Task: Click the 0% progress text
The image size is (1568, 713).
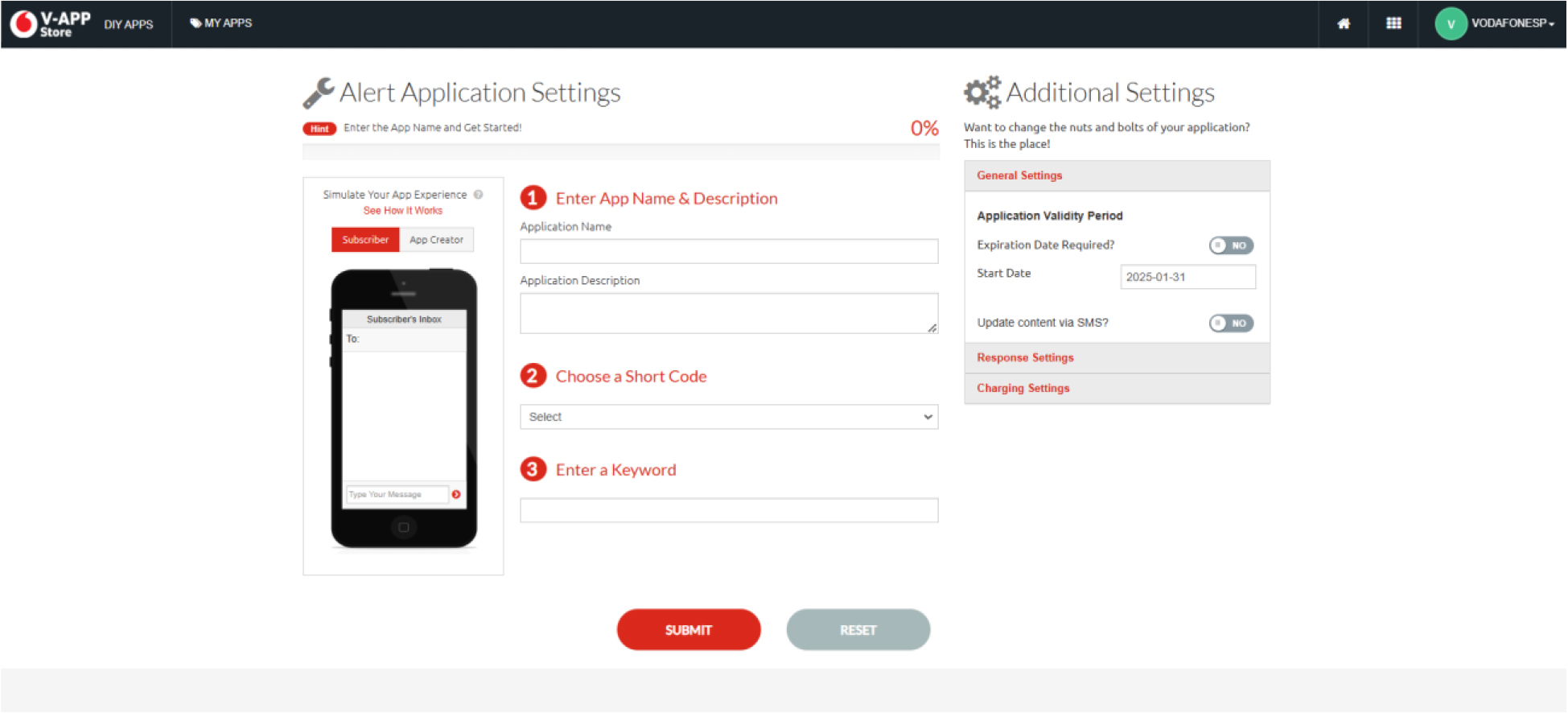Action: point(924,128)
